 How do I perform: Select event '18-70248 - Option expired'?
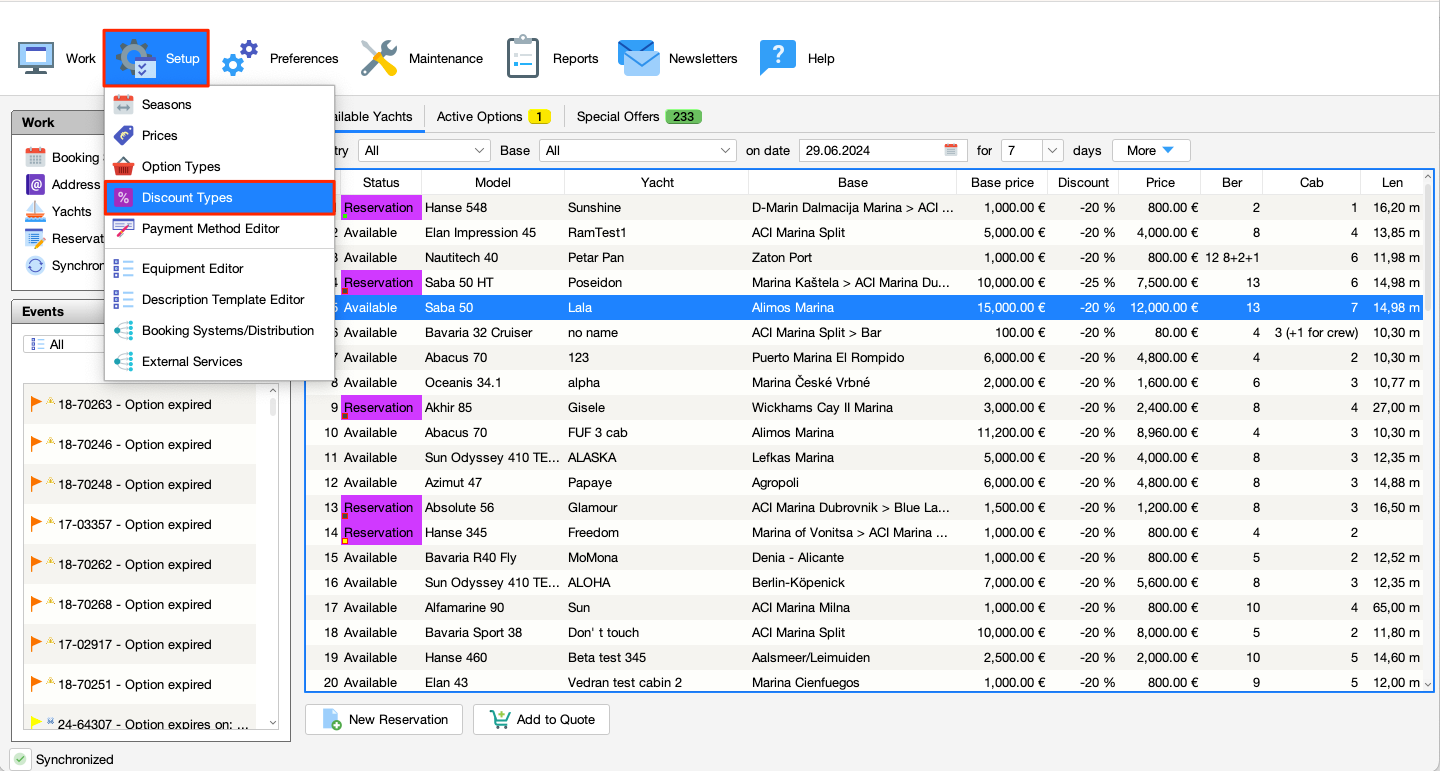(140, 484)
